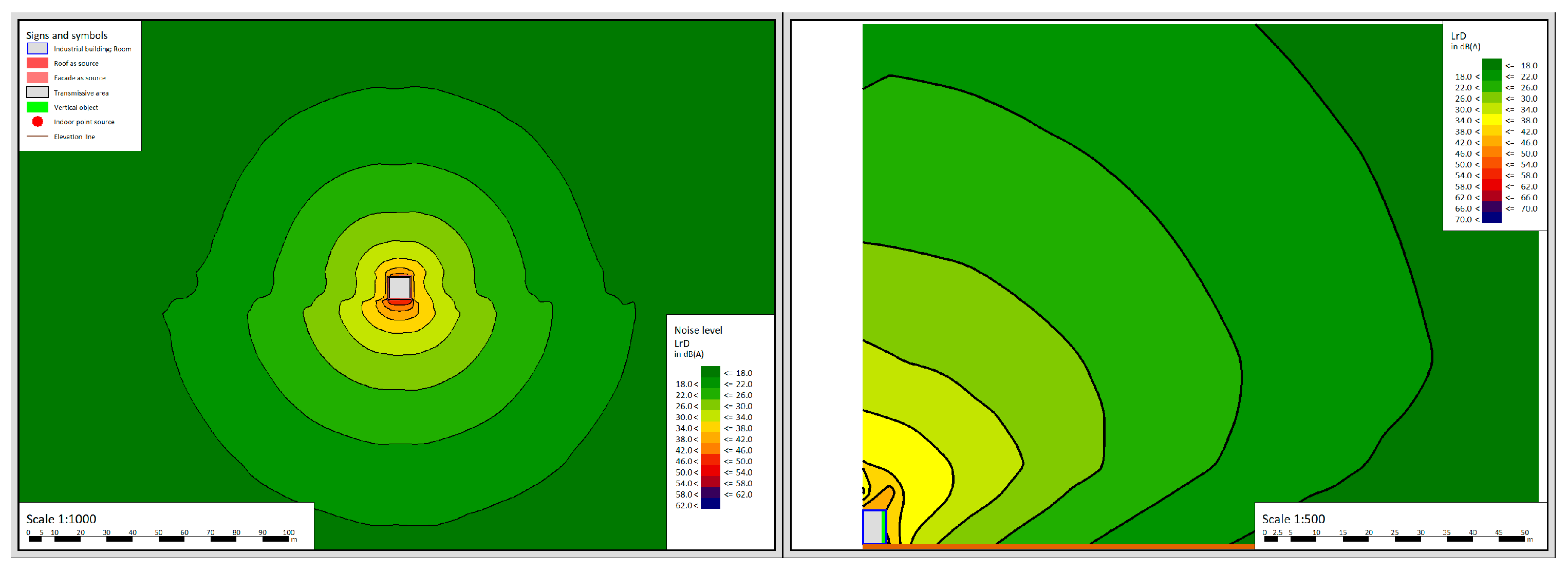The width and height of the screenshot is (1568, 573).
Task: Click the Scale 1:1000 label
Action: pyautogui.click(x=61, y=519)
